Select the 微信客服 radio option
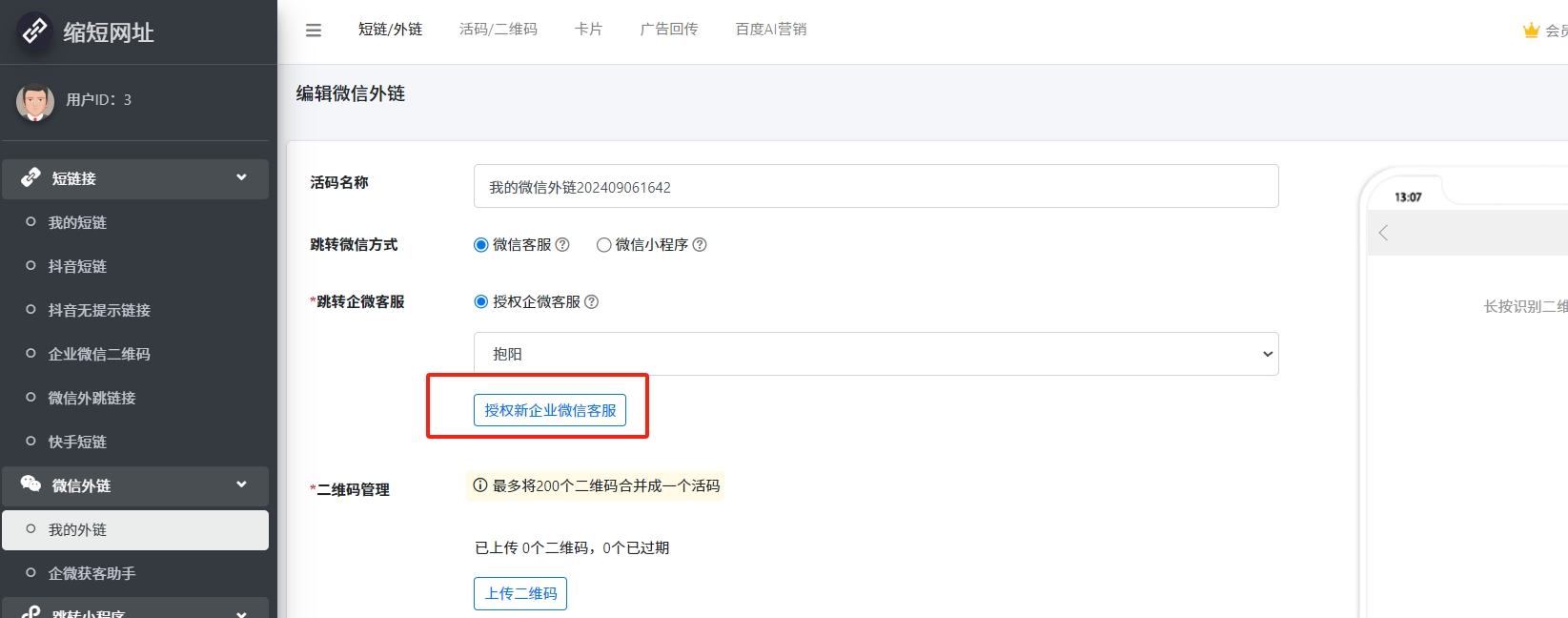The width and height of the screenshot is (1568, 618). click(x=481, y=245)
